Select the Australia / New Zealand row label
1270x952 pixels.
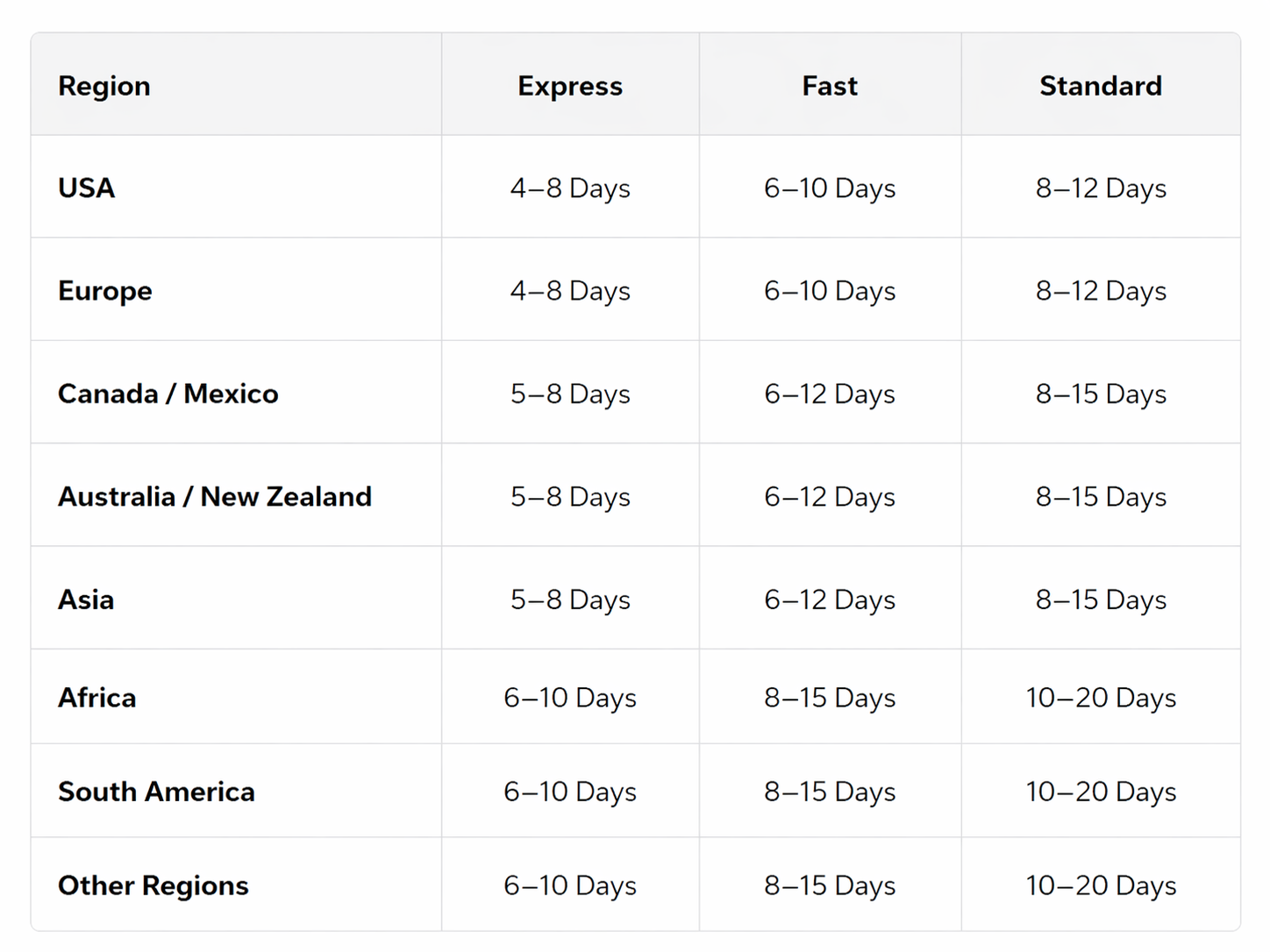[215, 496]
